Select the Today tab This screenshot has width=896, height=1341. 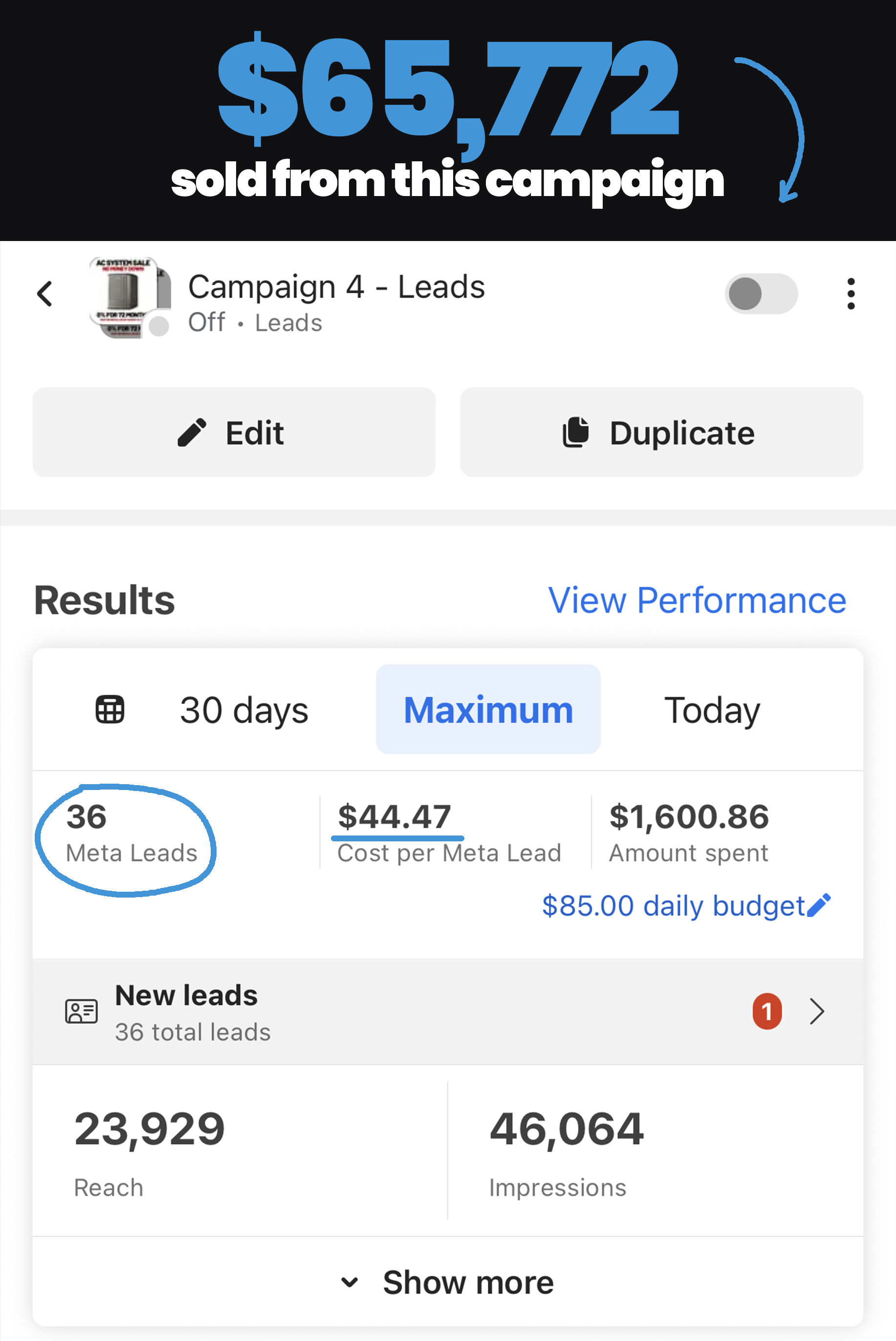pyautogui.click(x=711, y=710)
